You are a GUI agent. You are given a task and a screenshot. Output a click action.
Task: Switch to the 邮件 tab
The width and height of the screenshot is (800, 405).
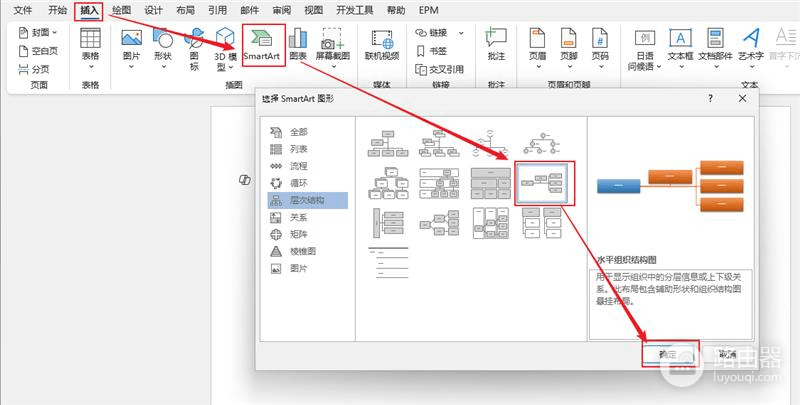(249, 10)
